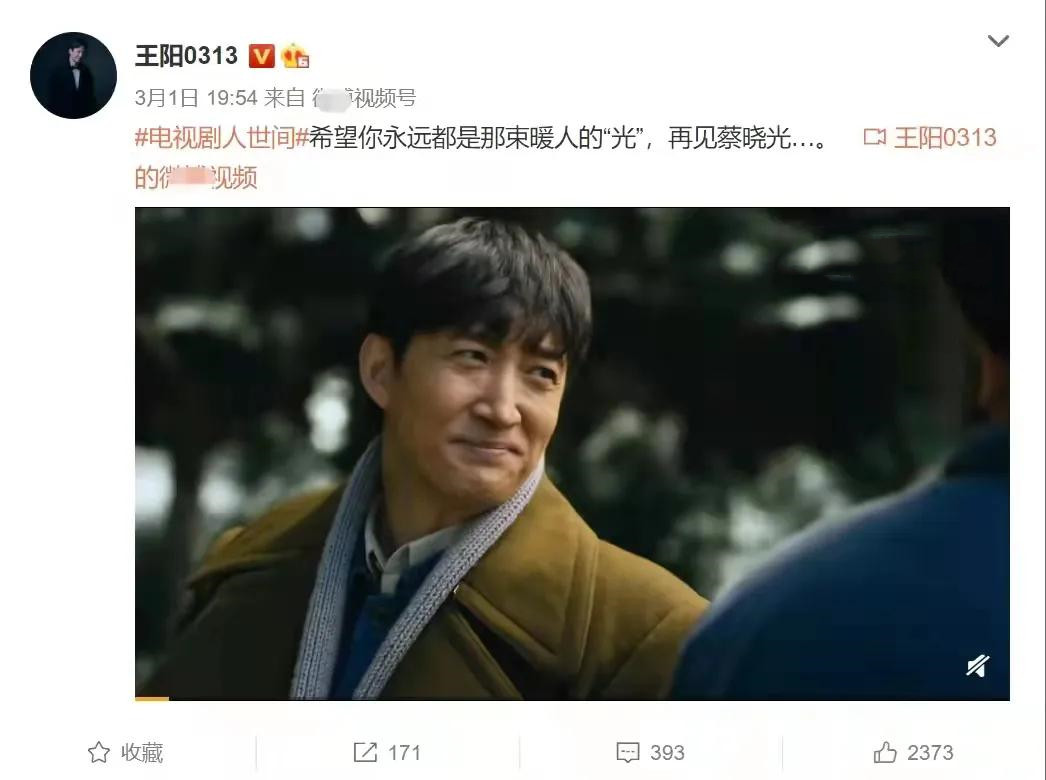Click the round profile avatar
Image resolution: width=1046 pixels, height=780 pixels.
point(73,75)
